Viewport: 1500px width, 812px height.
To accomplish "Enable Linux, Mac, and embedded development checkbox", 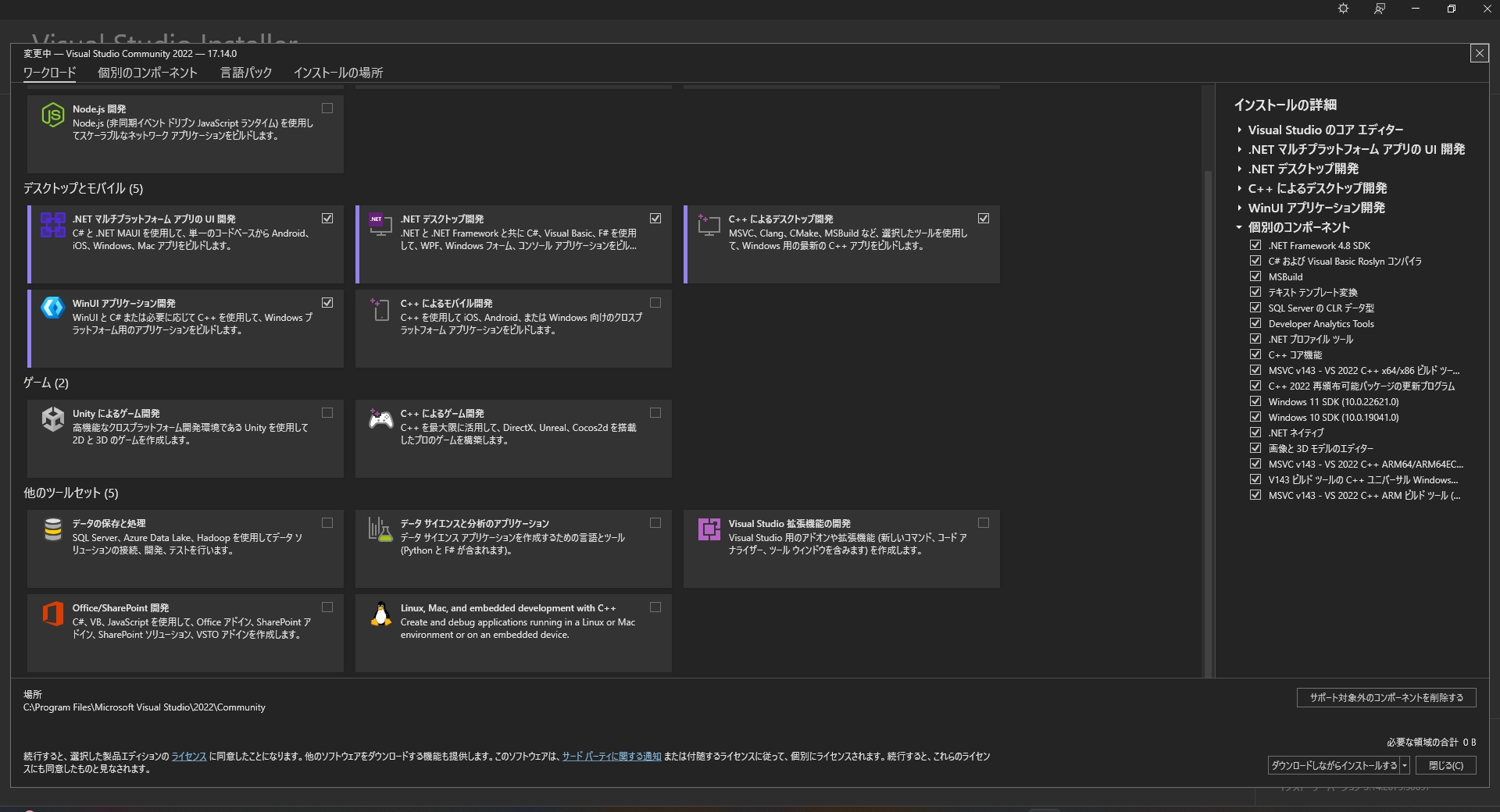I will 655,607.
